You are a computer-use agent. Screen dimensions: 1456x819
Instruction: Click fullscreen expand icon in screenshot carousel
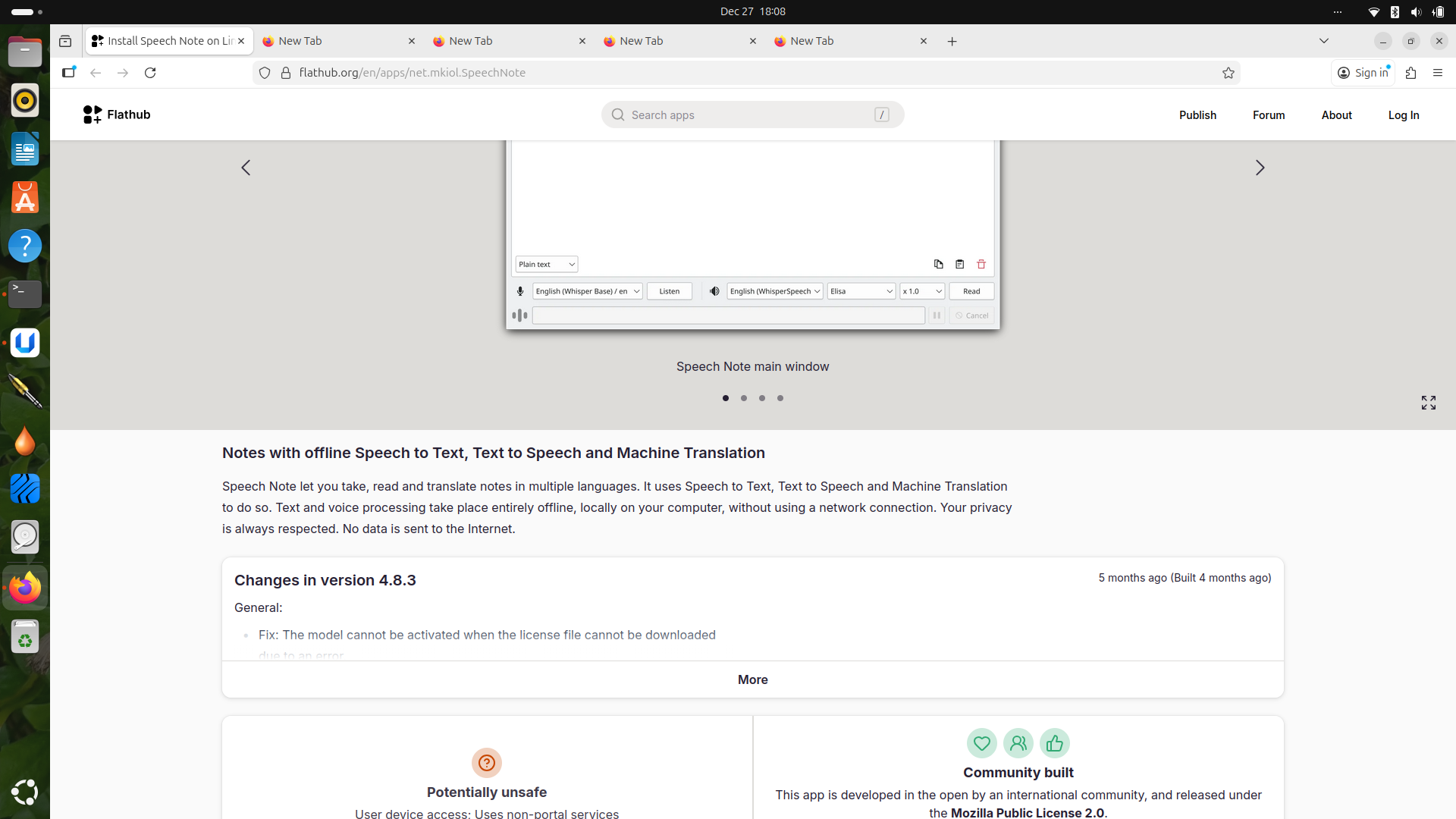[1428, 403]
